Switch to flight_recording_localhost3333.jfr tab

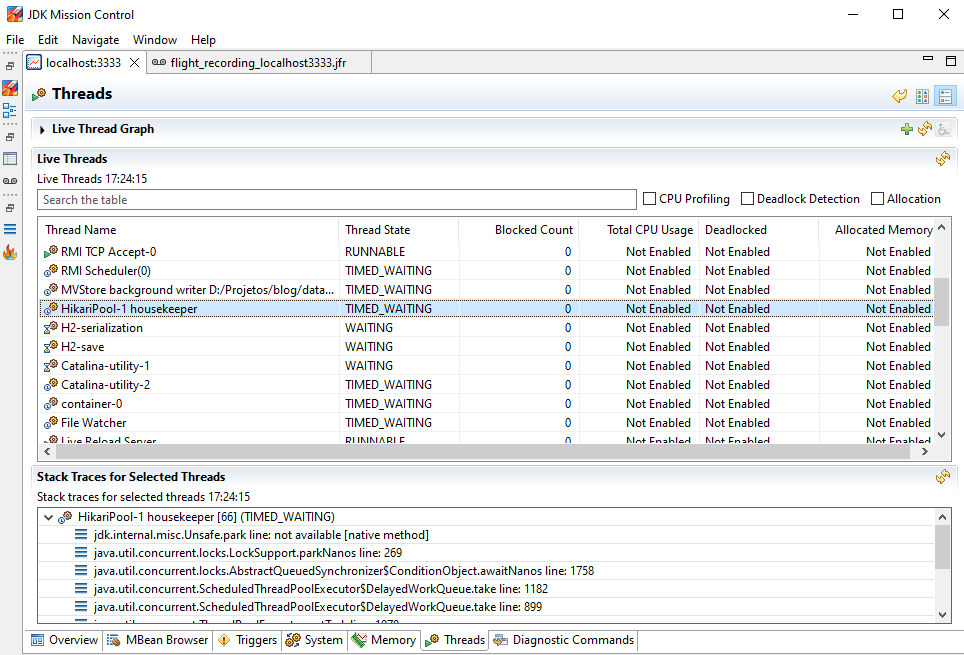point(258,63)
